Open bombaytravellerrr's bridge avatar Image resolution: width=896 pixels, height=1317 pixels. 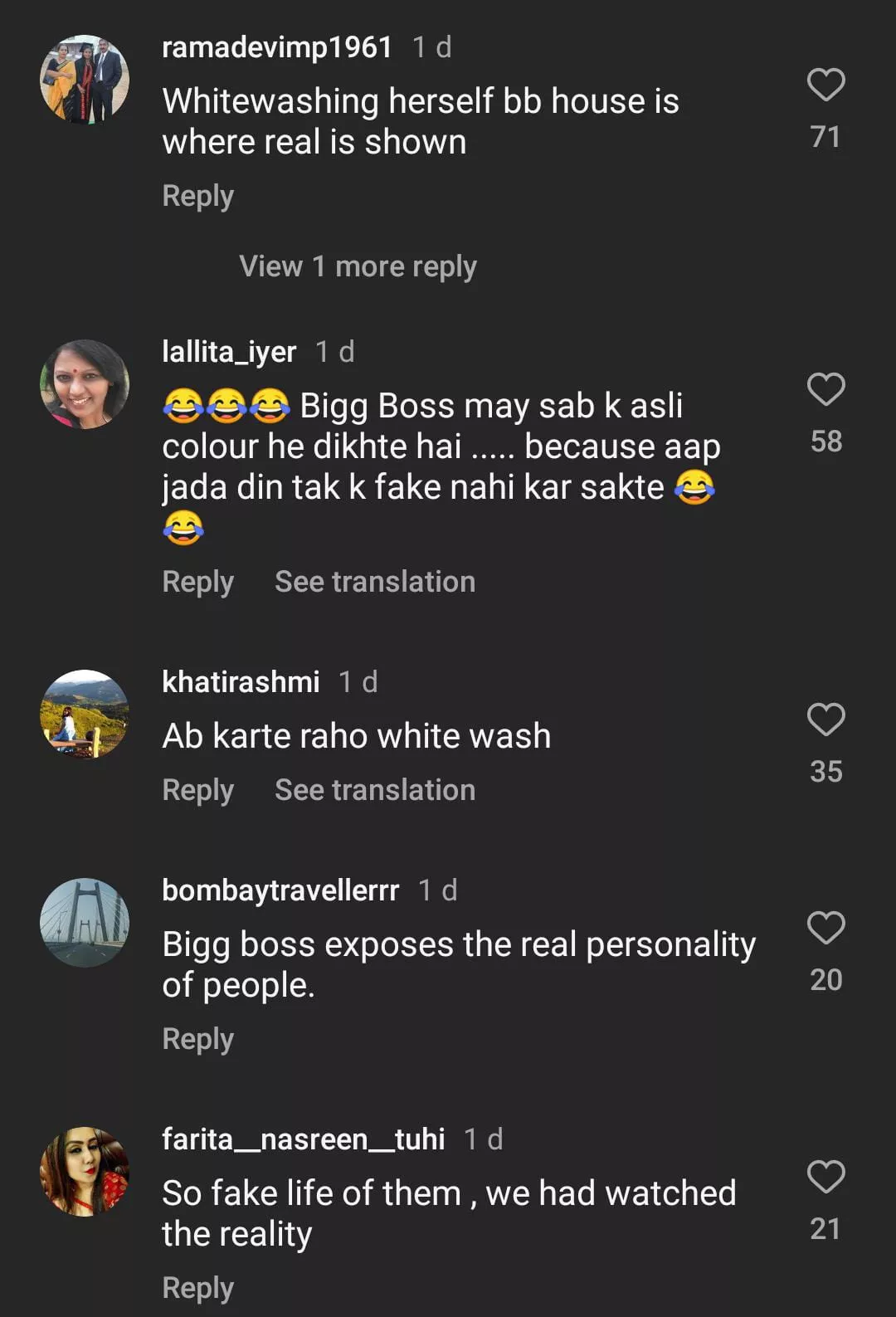[85, 923]
